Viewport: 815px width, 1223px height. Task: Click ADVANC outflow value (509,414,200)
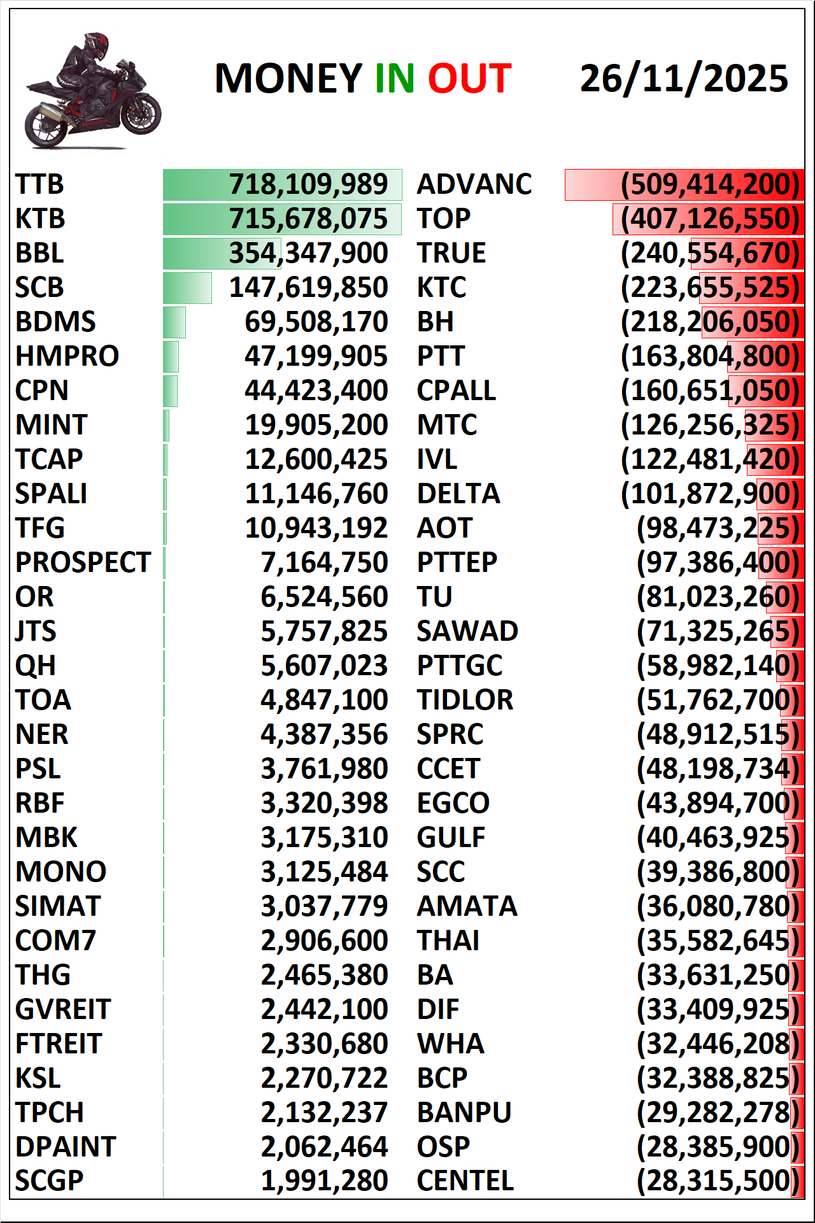(x=710, y=185)
